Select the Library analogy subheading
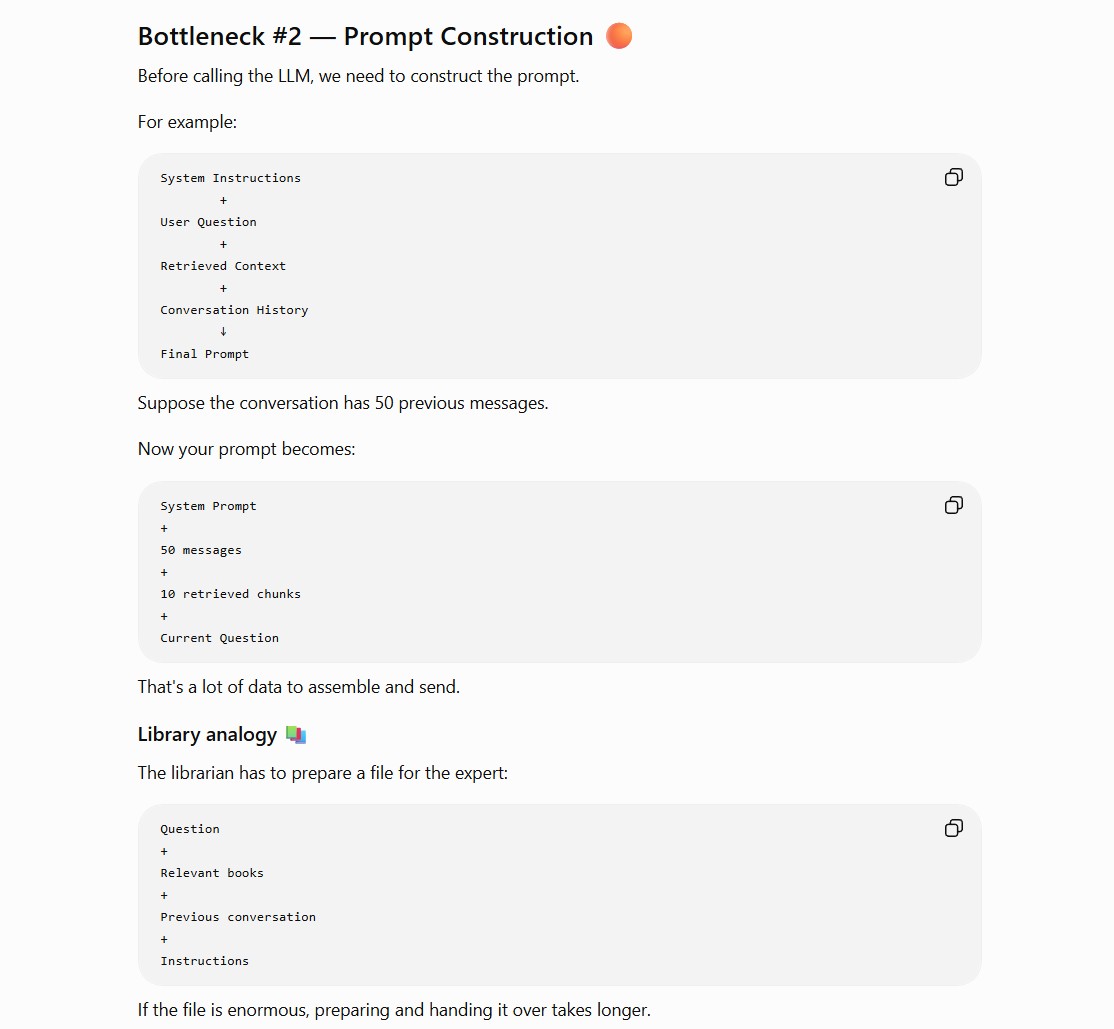 click(207, 734)
